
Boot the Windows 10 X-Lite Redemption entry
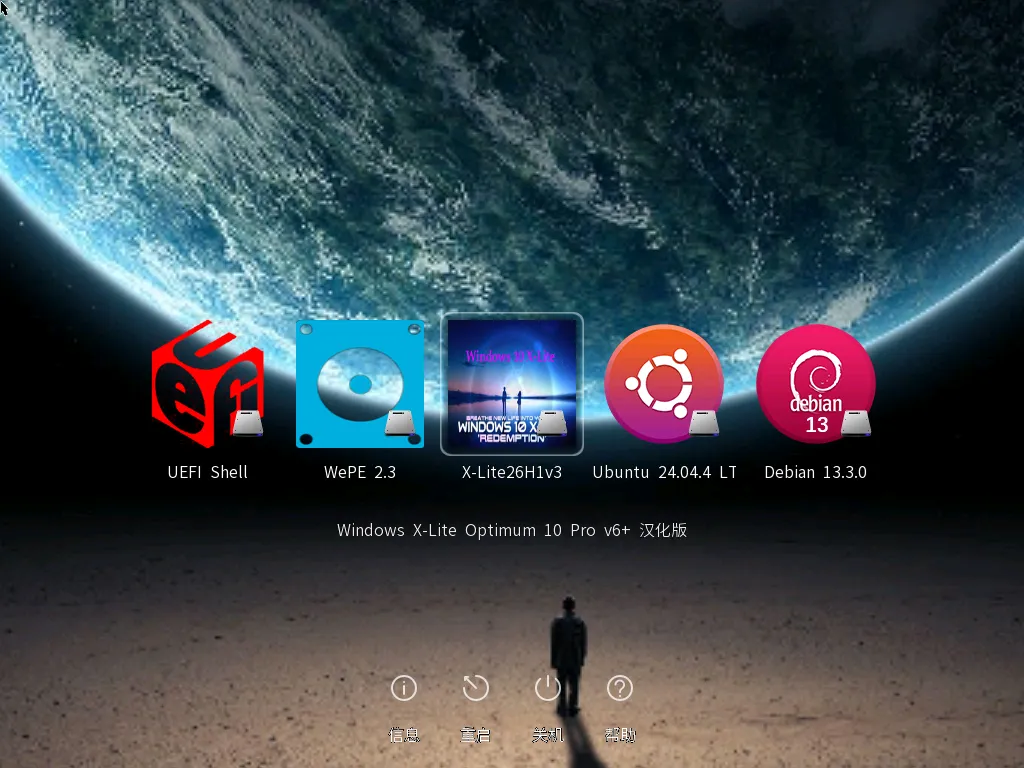click(x=512, y=384)
